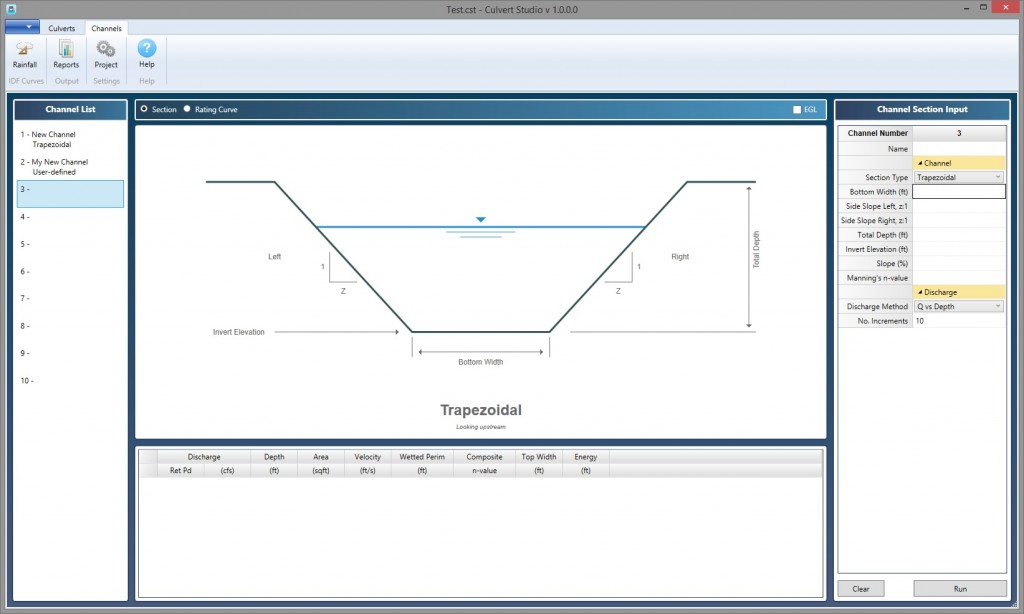Launch Help from the ribbon

(146, 55)
